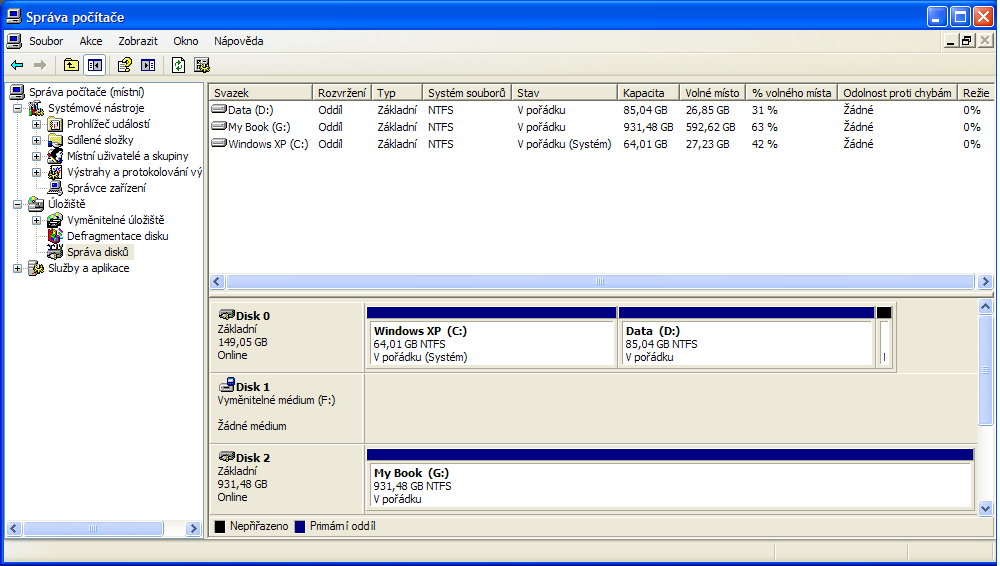Collapse the Systémové nástroje node
1000x566 pixels.
pos(17,108)
